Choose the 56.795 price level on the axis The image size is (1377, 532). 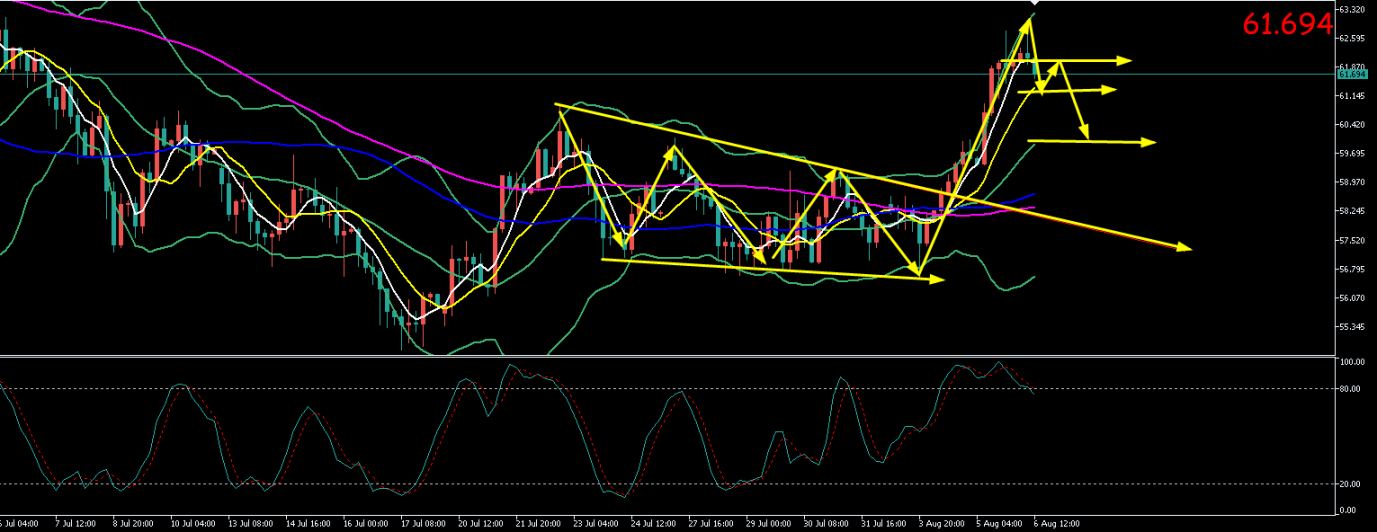tap(1354, 269)
